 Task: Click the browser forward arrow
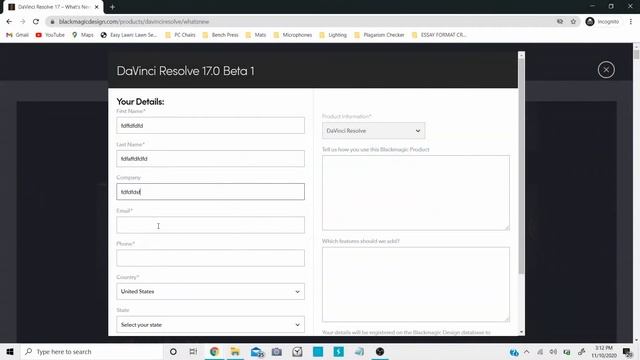22,22
